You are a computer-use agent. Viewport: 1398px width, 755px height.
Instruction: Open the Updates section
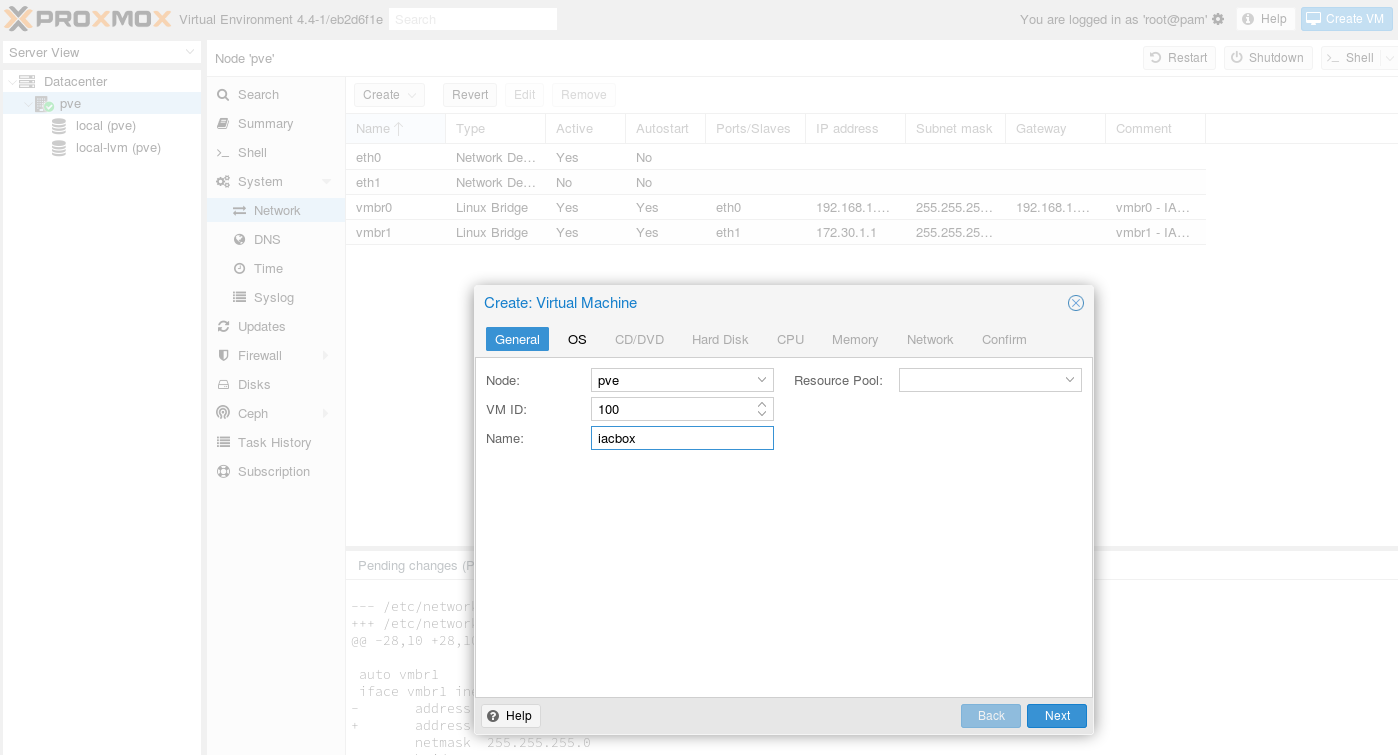pos(261,327)
